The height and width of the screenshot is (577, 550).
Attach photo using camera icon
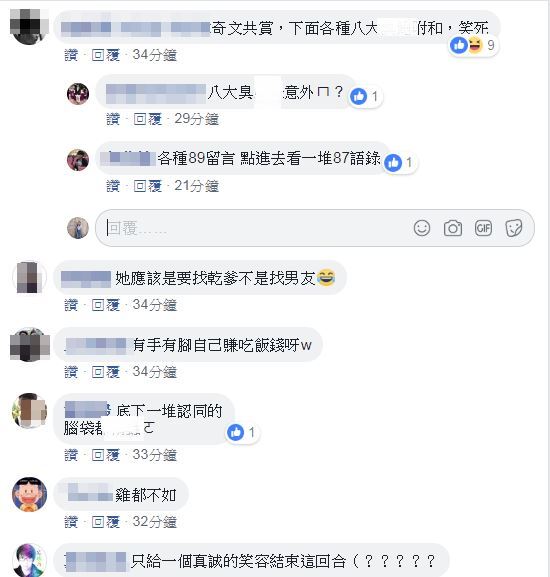pyautogui.click(x=453, y=228)
